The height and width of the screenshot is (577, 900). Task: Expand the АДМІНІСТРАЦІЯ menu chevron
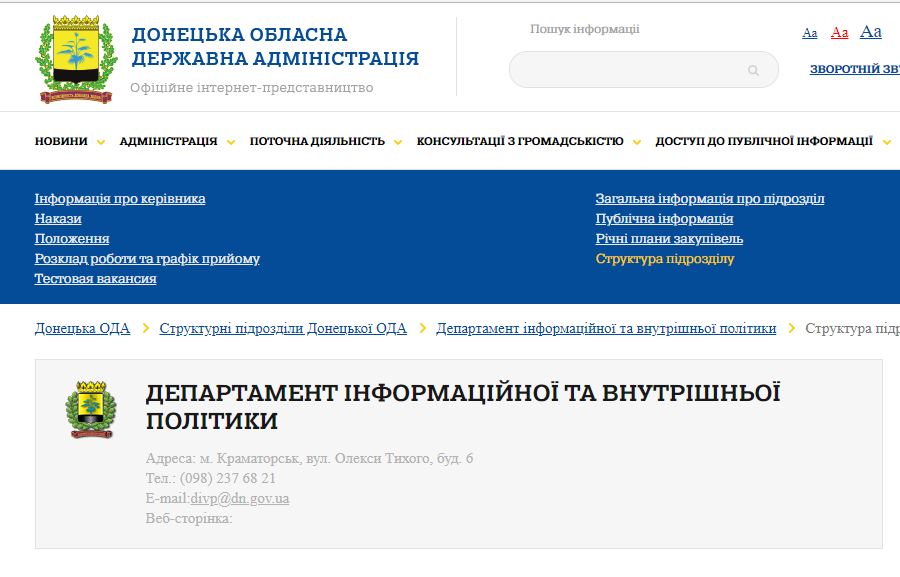231,142
